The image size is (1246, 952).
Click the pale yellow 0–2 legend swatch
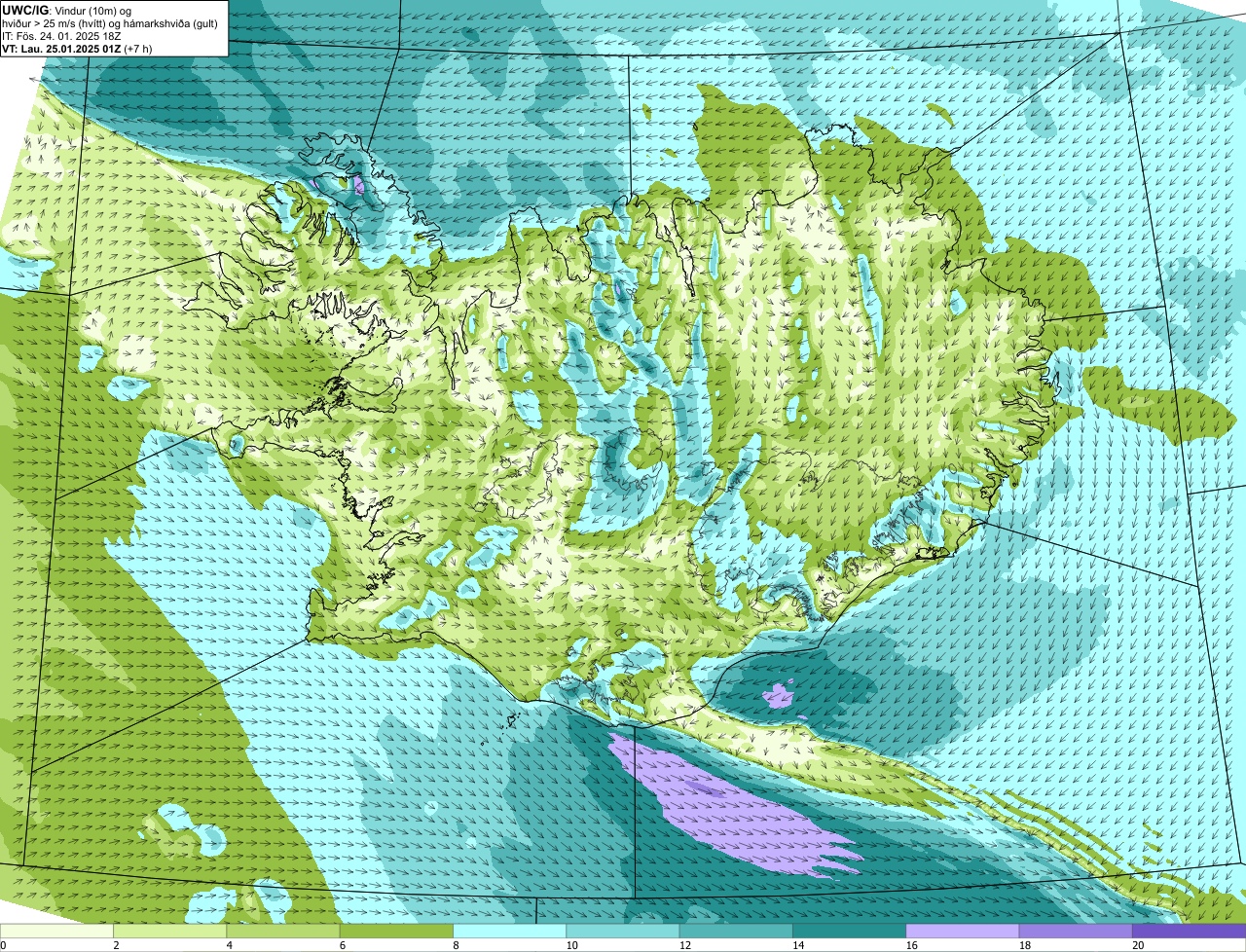click(x=56, y=931)
